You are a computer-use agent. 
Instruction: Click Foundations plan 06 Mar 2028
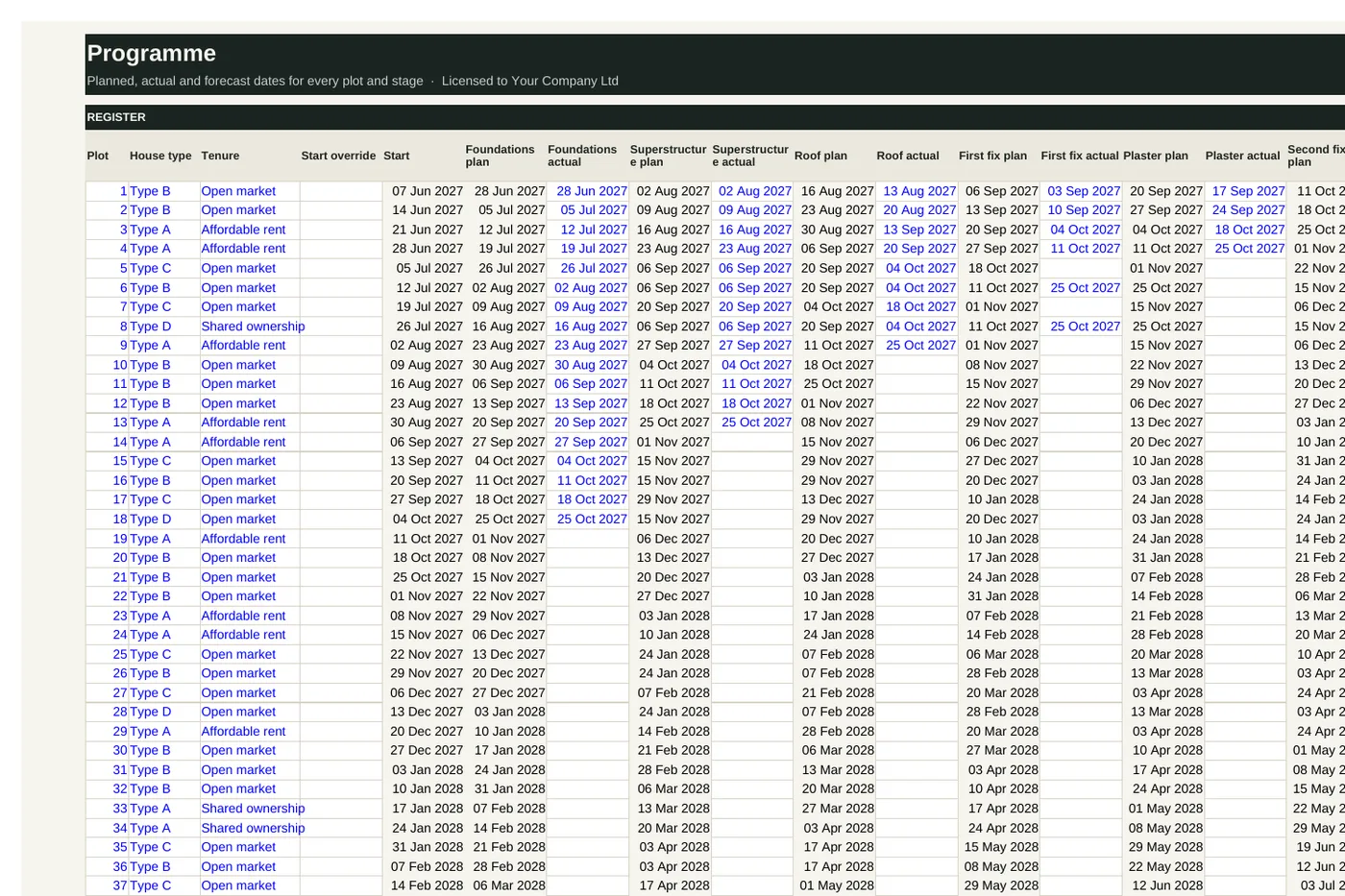(x=509, y=885)
